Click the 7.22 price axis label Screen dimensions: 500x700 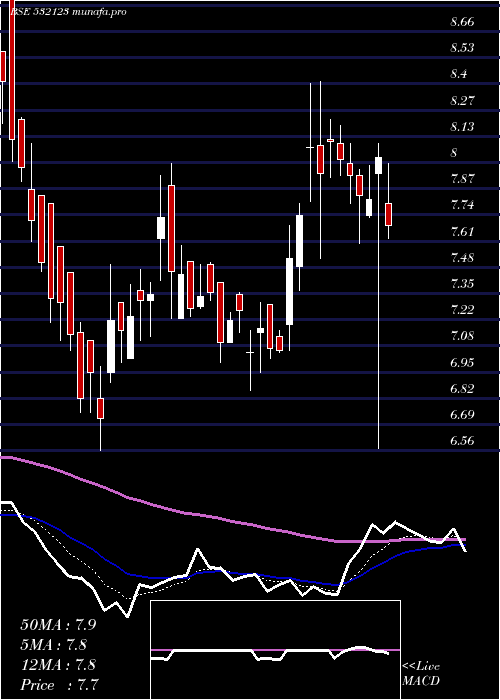pyautogui.click(x=462, y=310)
